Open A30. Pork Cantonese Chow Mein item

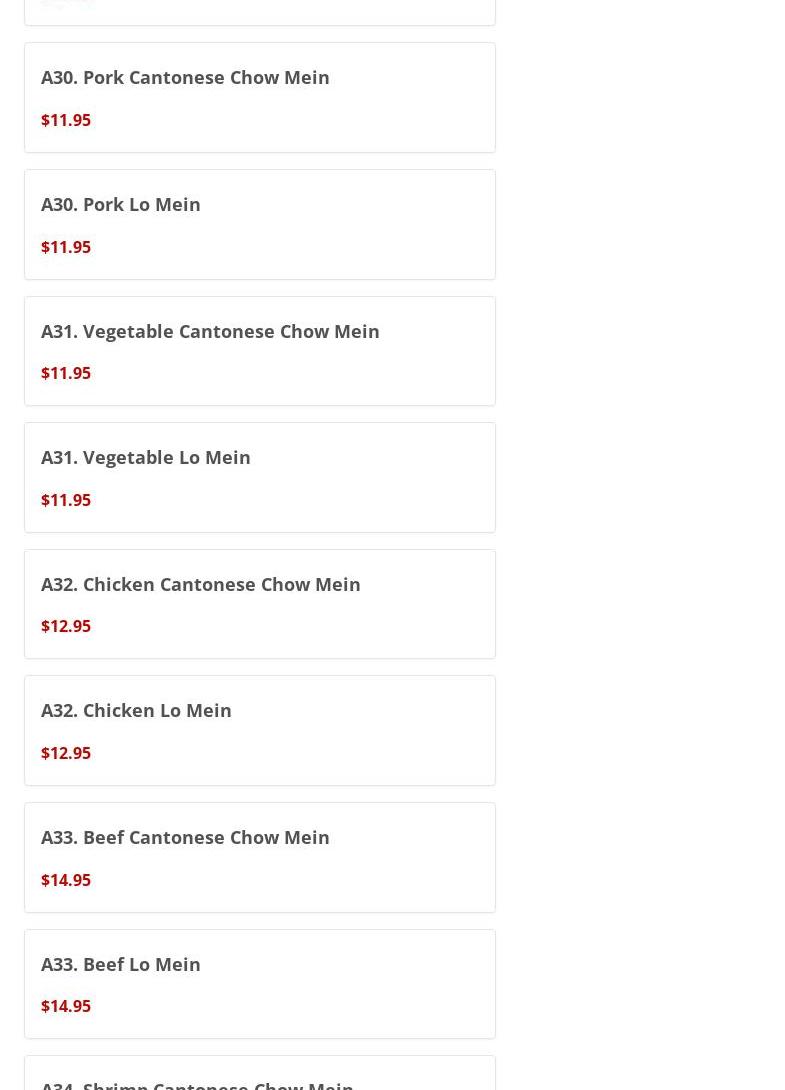(185, 77)
